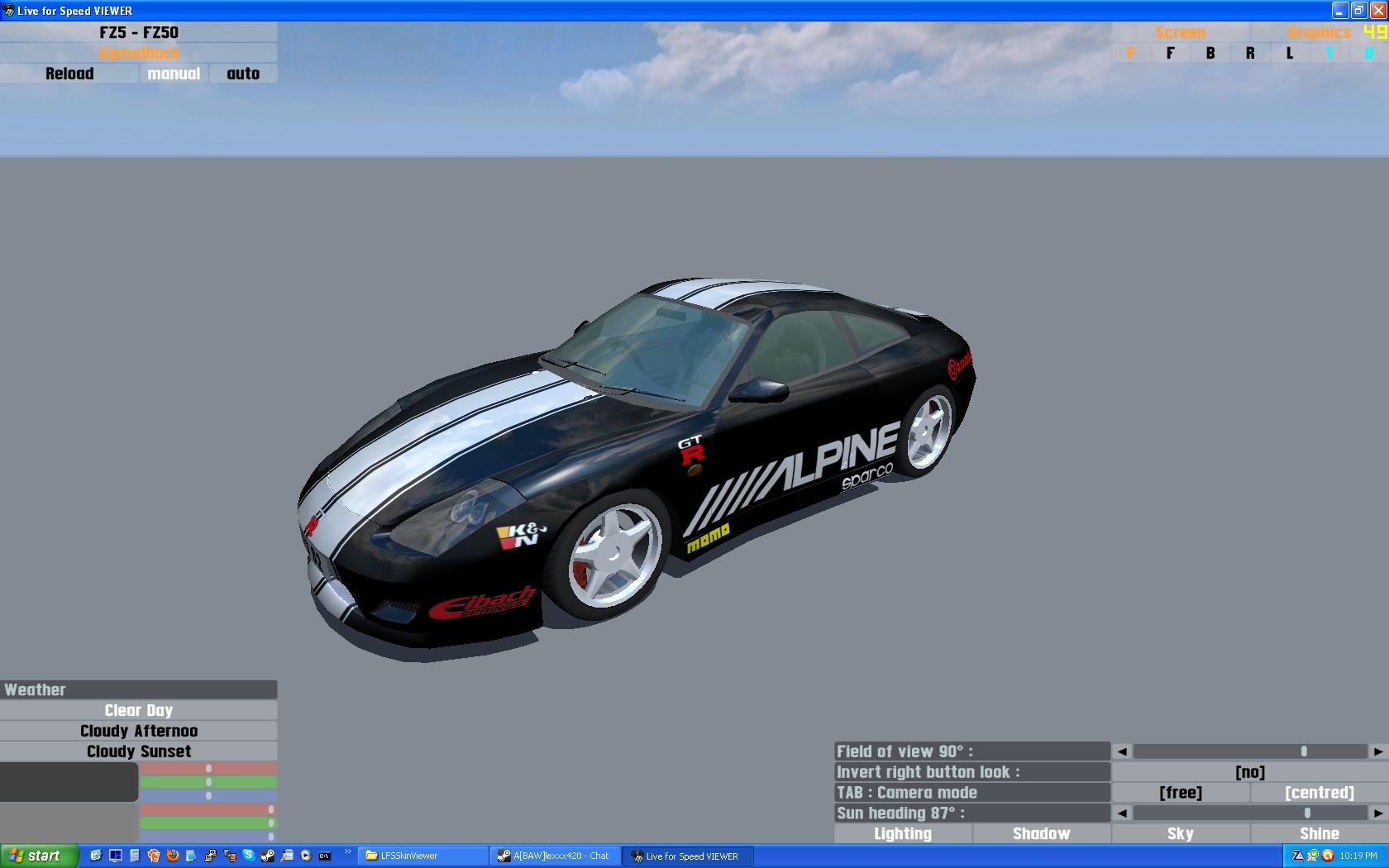Screen dimensions: 1389x868
Task: Open the Screen options tab
Action: (1181, 32)
